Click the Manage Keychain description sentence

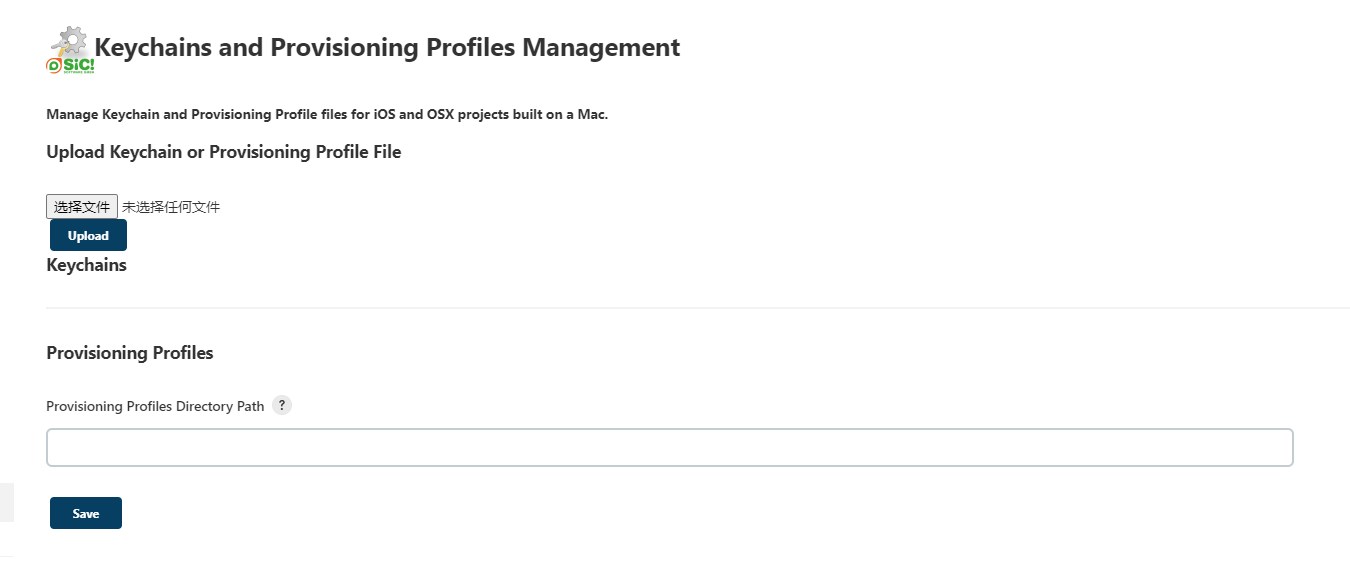coord(327,115)
